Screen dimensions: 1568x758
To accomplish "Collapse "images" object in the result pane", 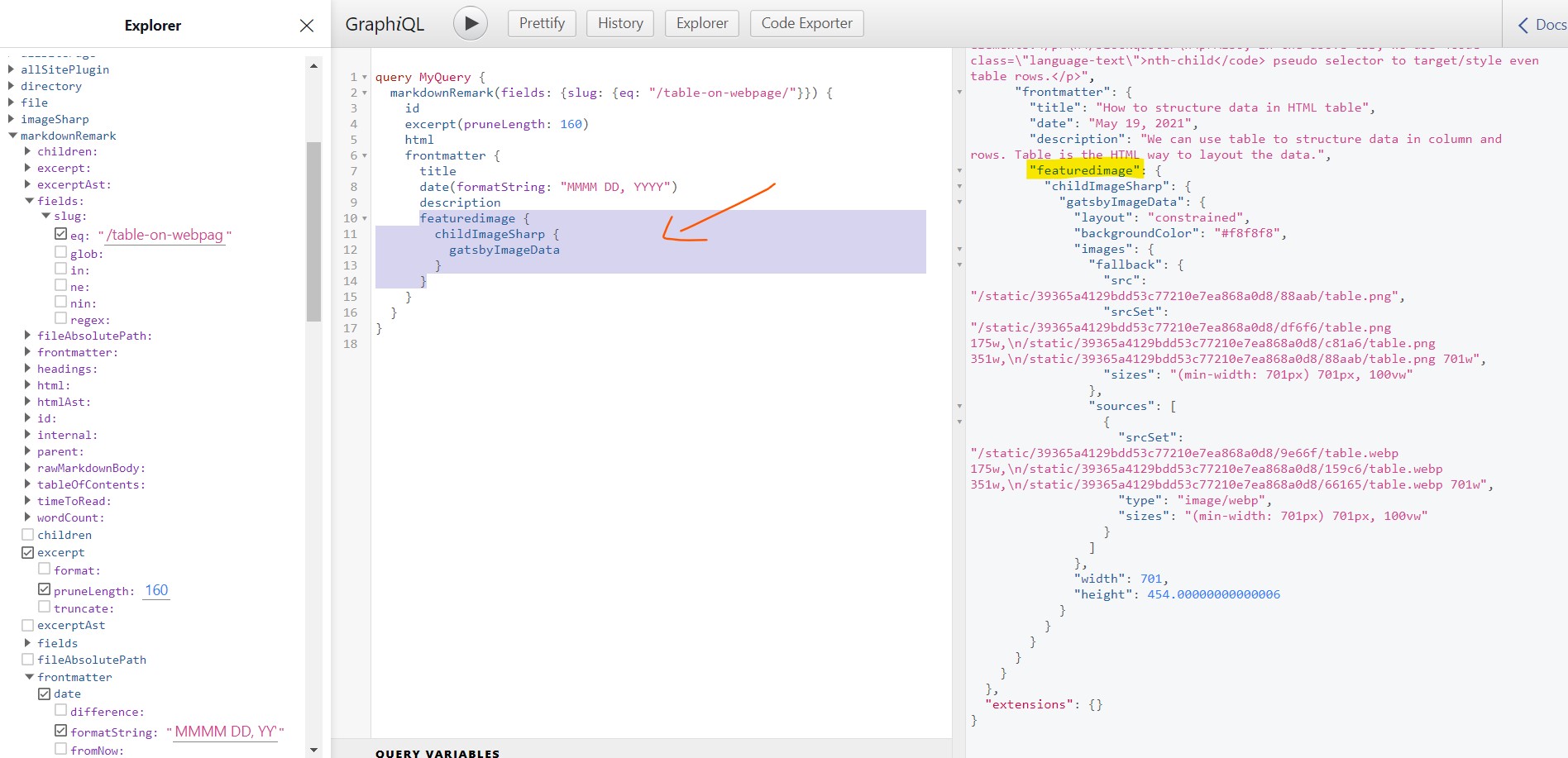I will tap(959, 249).
